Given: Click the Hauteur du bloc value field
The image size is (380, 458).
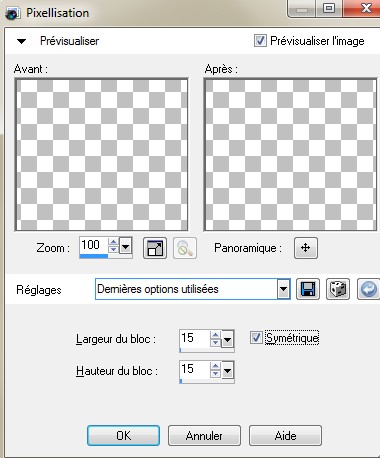Looking at the screenshot, I should pyautogui.click(x=195, y=369).
